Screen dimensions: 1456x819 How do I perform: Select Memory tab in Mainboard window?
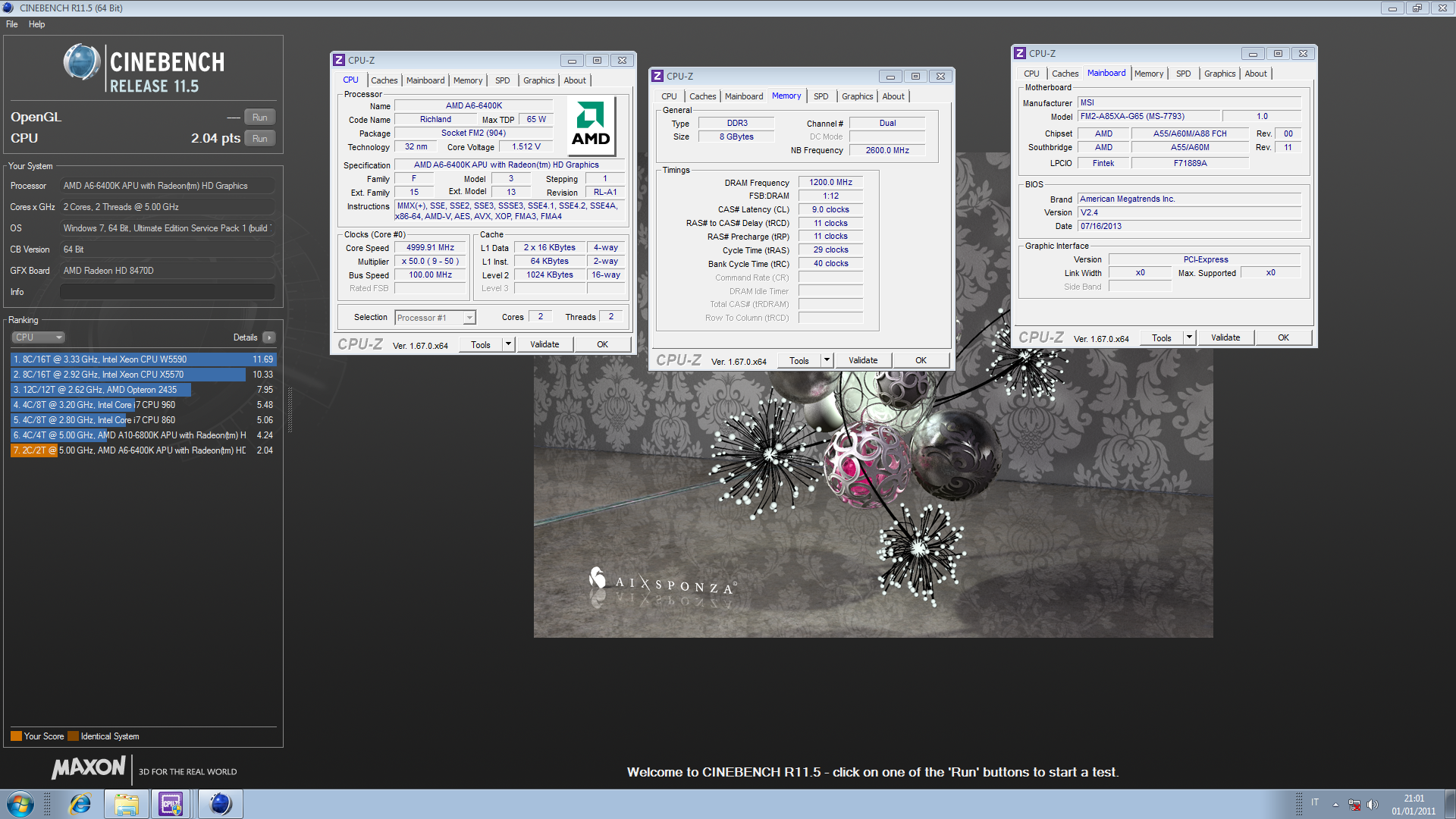pos(1148,74)
